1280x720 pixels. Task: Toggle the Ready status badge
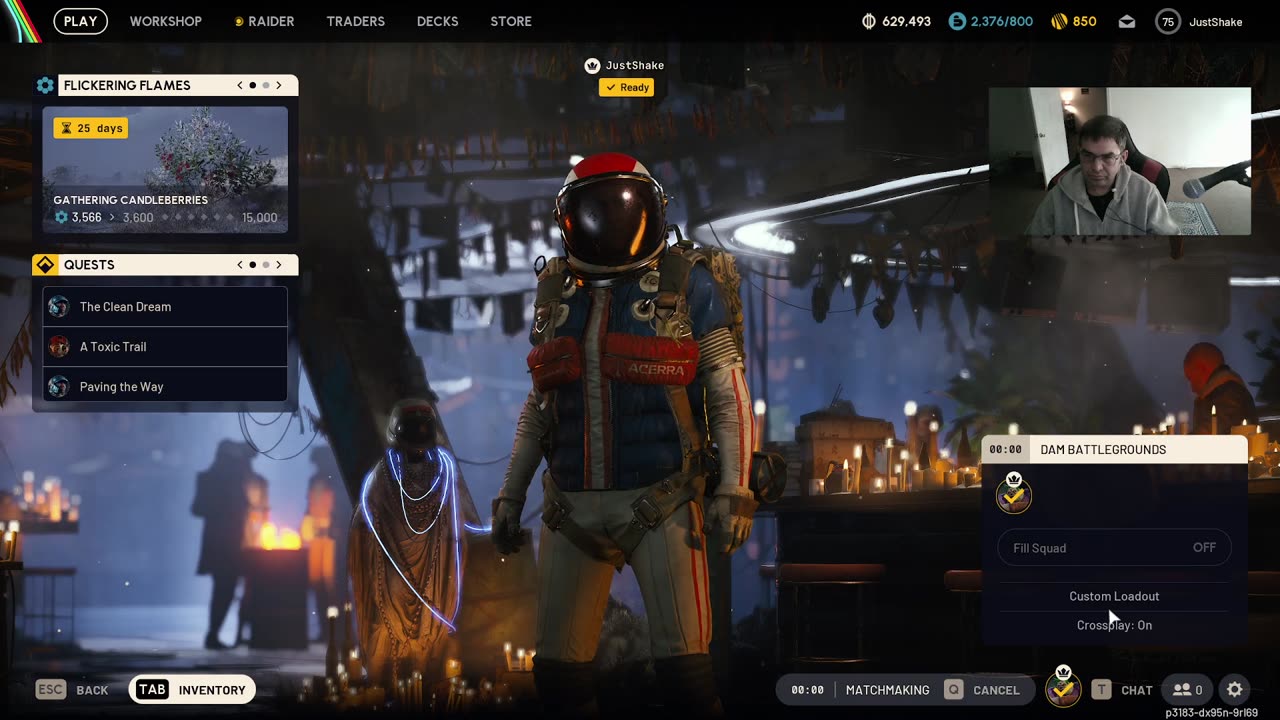tap(627, 87)
